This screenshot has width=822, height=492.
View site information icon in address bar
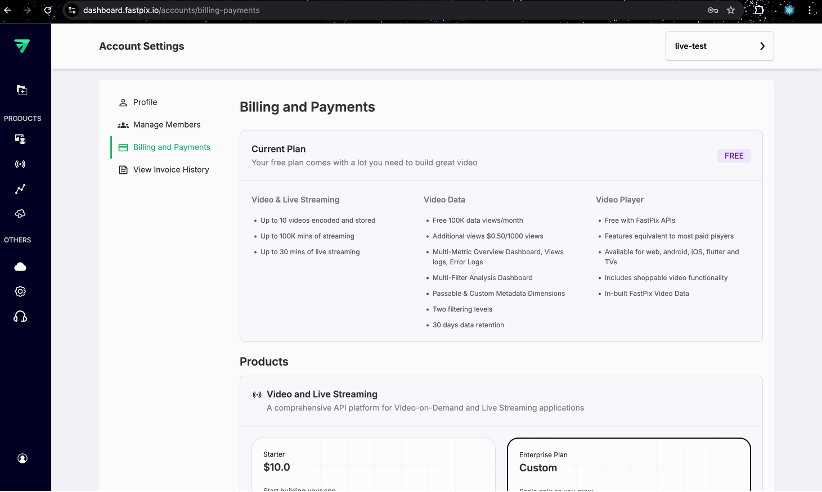(72, 10)
